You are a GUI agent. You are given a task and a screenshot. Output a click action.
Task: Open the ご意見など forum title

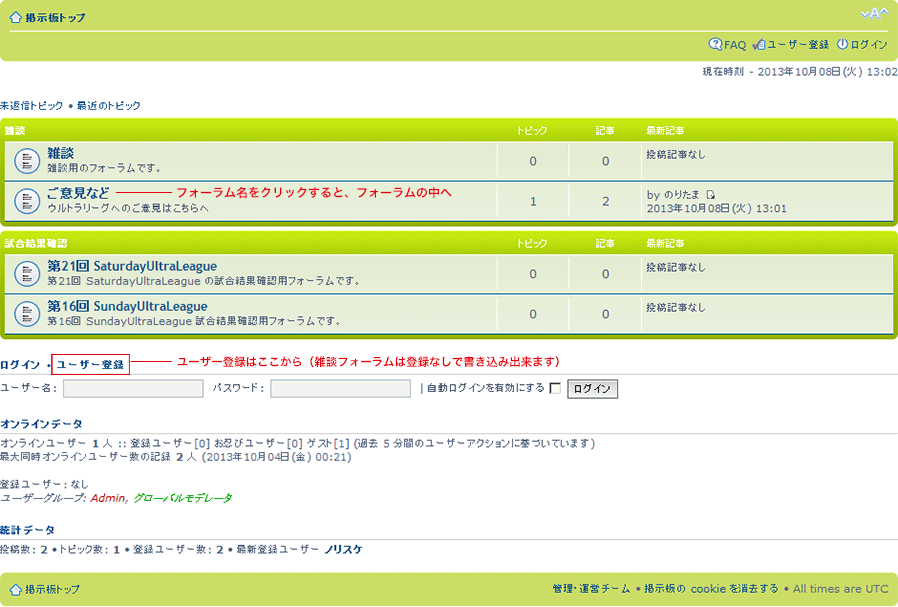tap(78, 193)
